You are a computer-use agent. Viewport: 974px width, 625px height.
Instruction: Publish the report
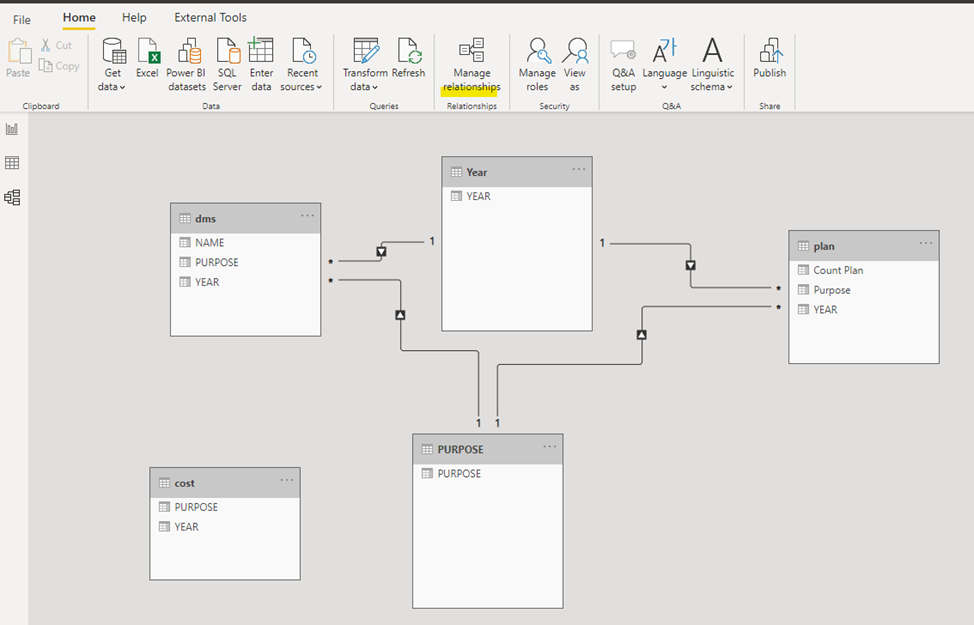tap(770, 58)
